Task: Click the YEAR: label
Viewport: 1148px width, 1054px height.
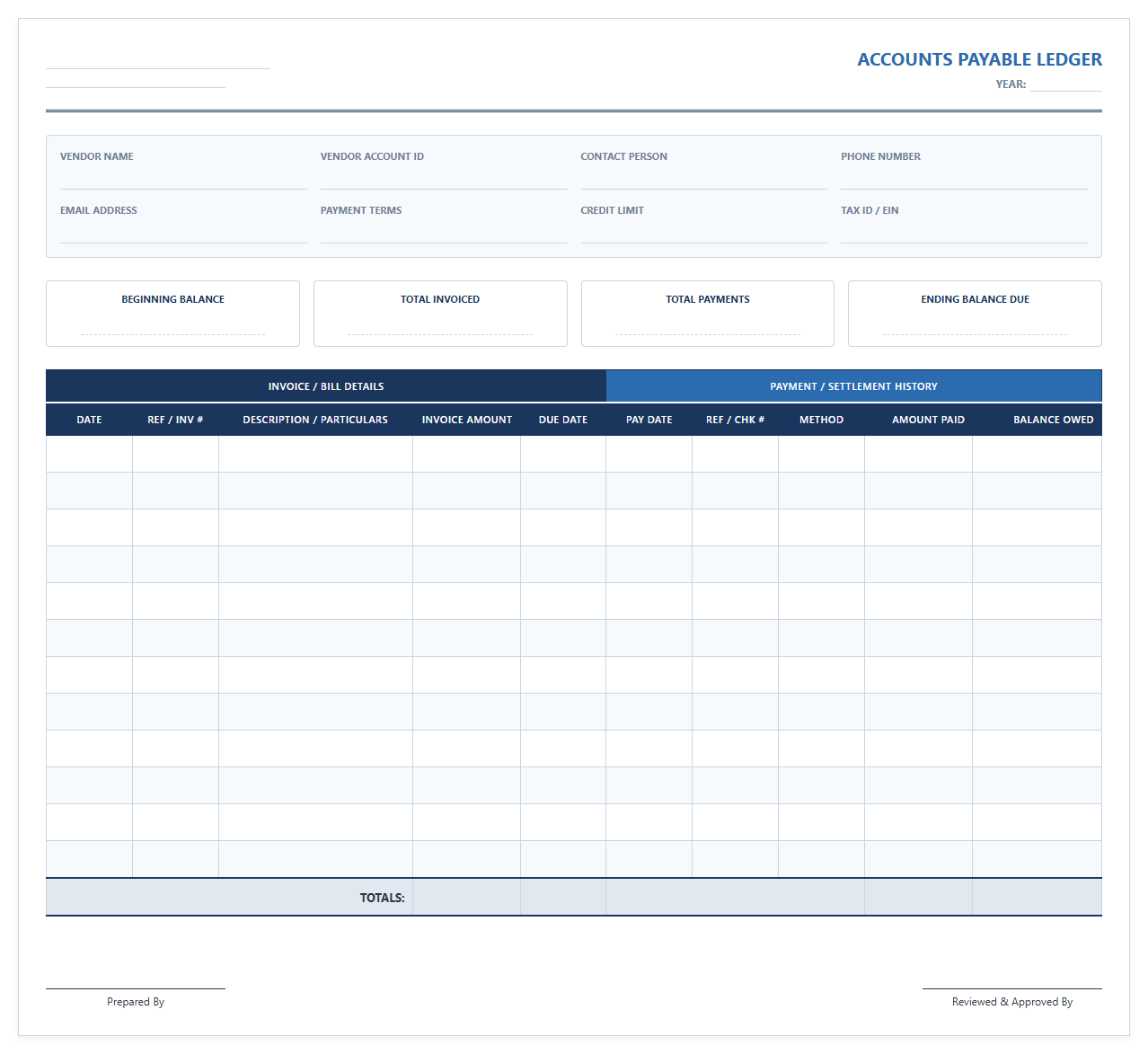Action: pyautogui.click(x=1011, y=84)
